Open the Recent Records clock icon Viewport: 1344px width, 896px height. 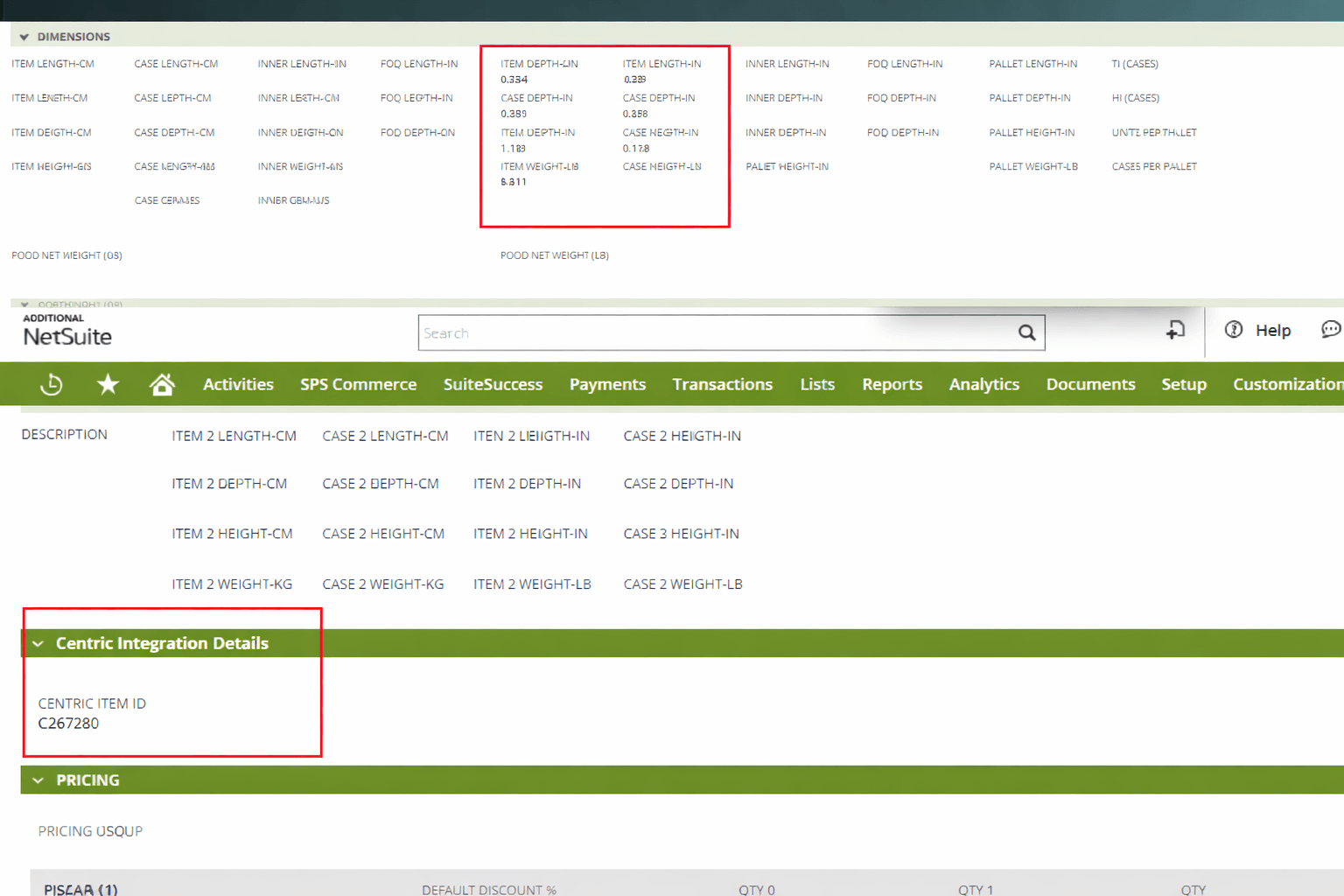point(51,383)
